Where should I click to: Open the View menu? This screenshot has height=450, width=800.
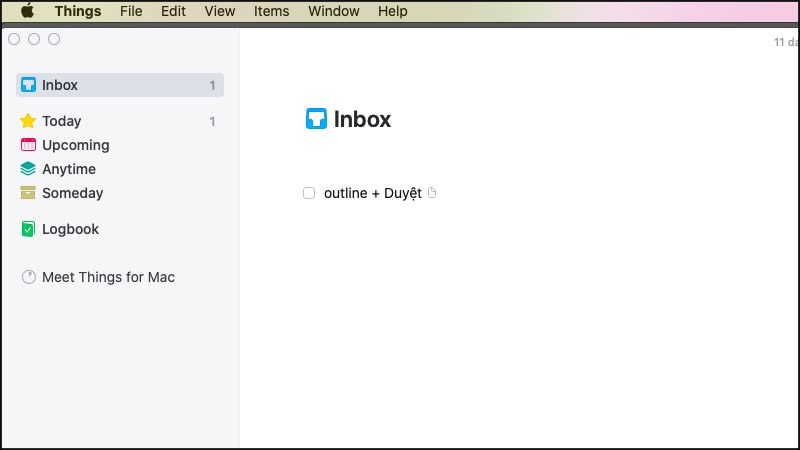pyautogui.click(x=220, y=11)
